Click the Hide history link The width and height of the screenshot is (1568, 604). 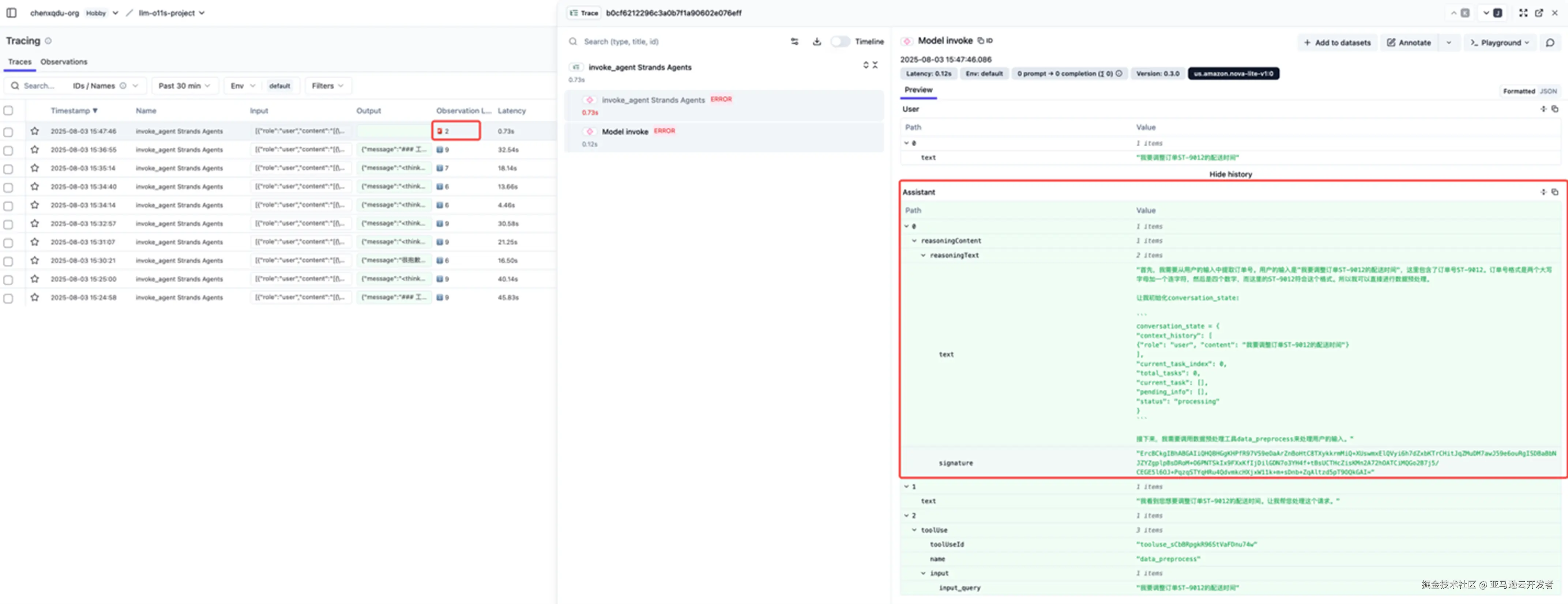[x=1230, y=174]
